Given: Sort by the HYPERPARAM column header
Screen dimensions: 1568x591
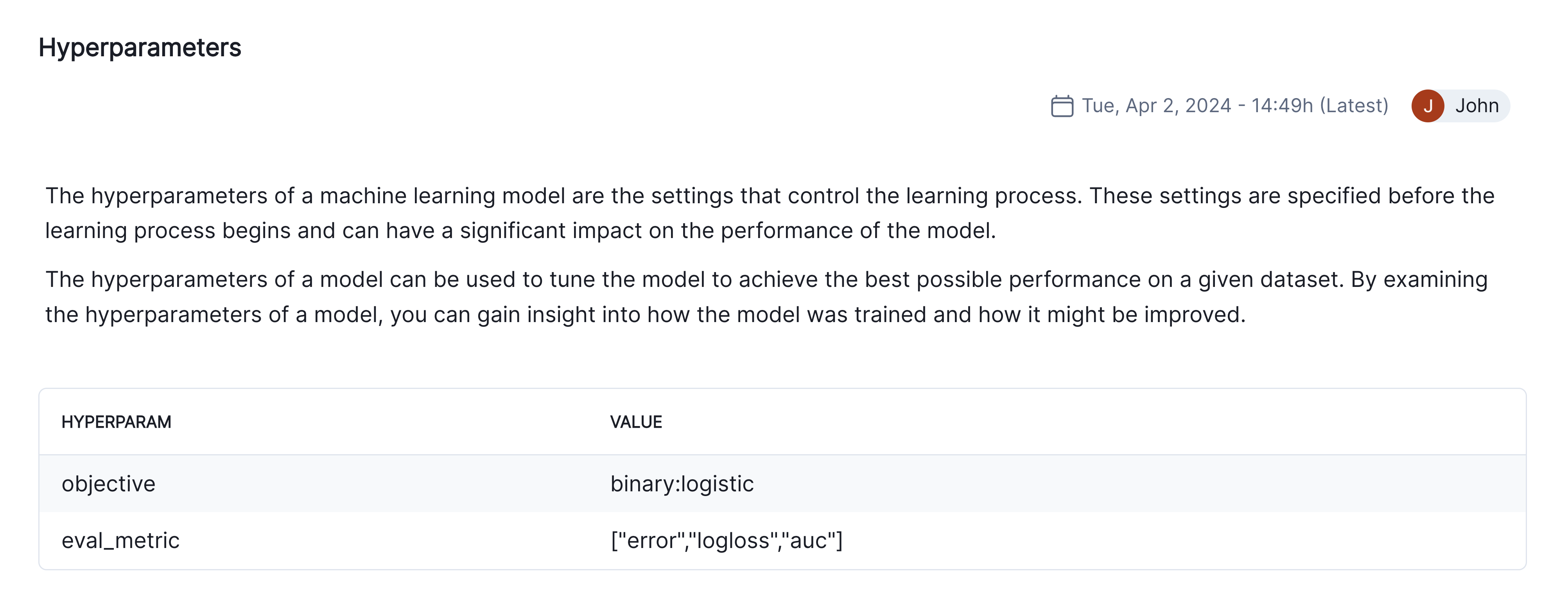Looking at the screenshot, I should pos(116,422).
